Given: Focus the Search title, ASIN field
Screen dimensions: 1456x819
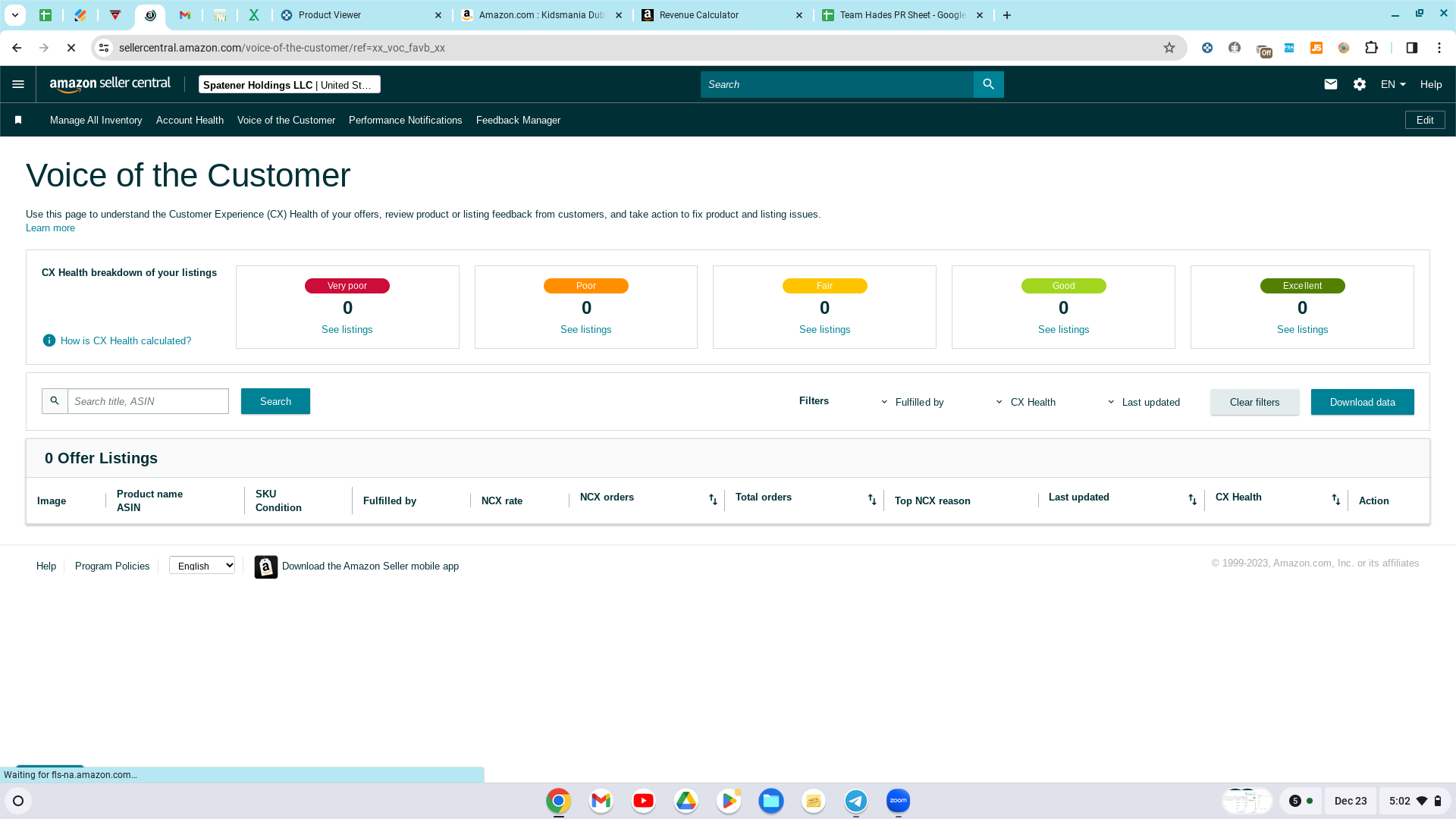Looking at the screenshot, I should click(148, 401).
